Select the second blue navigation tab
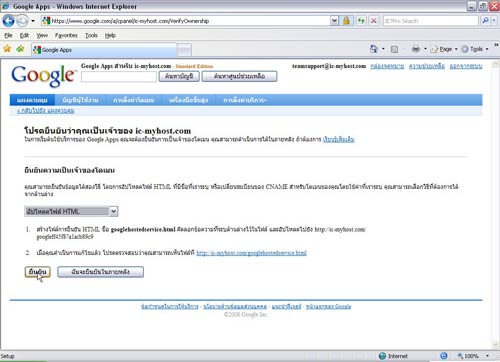The height and width of the screenshot is (362, 500). coord(80,100)
